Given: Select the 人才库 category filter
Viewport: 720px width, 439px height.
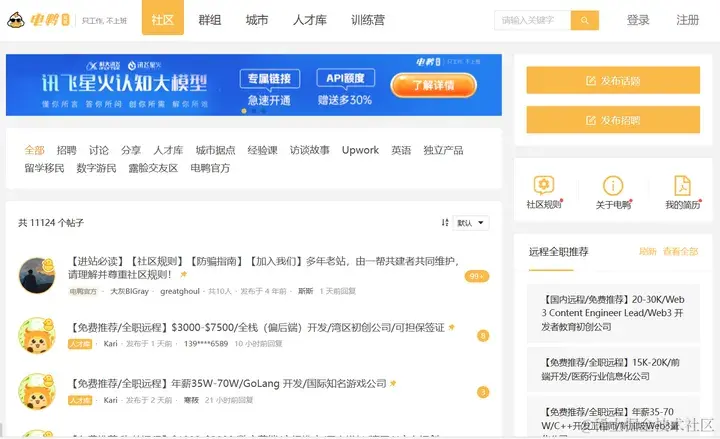Looking at the screenshot, I should coord(168,150).
